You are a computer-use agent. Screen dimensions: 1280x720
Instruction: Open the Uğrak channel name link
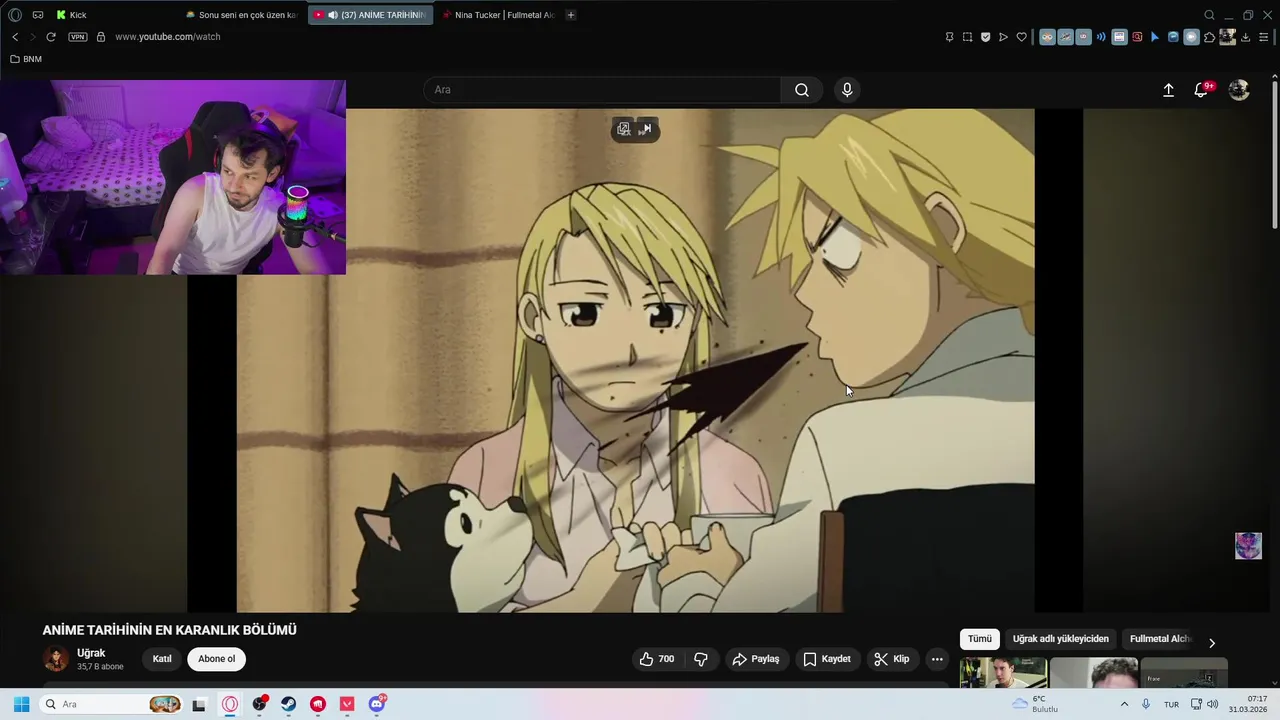[x=91, y=653]
